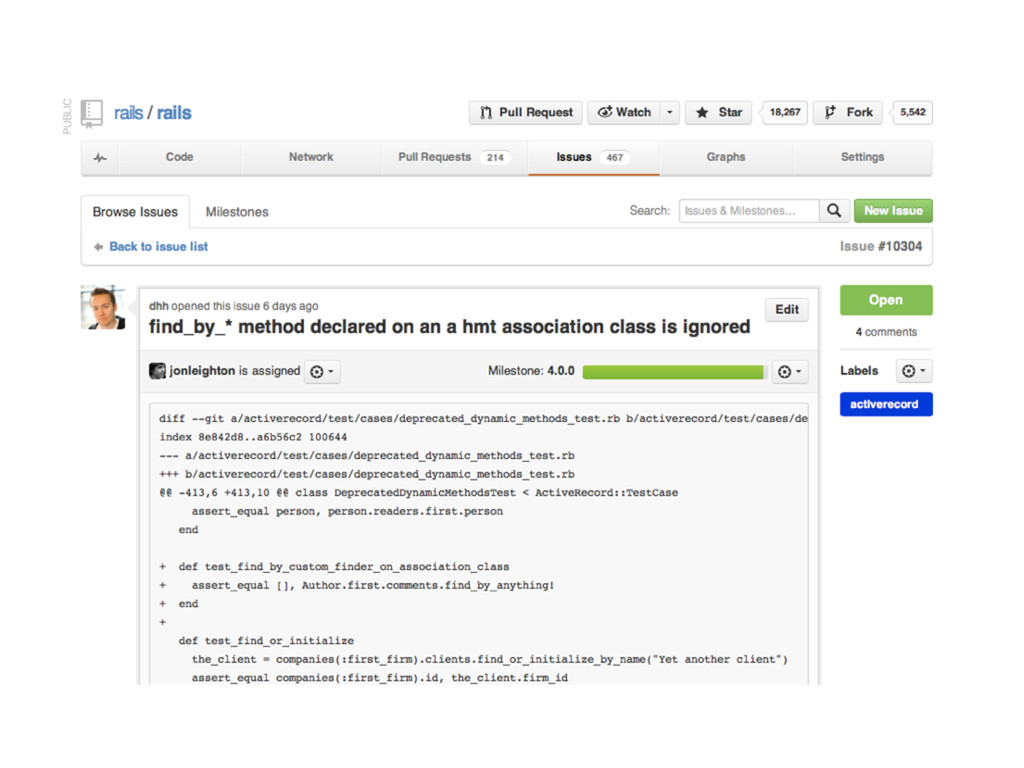Expand the Watch dropdown arrow
Image resolution: width=1024 pixels, height=768 pixels.
pyautogui.click(x=670, y=113)
